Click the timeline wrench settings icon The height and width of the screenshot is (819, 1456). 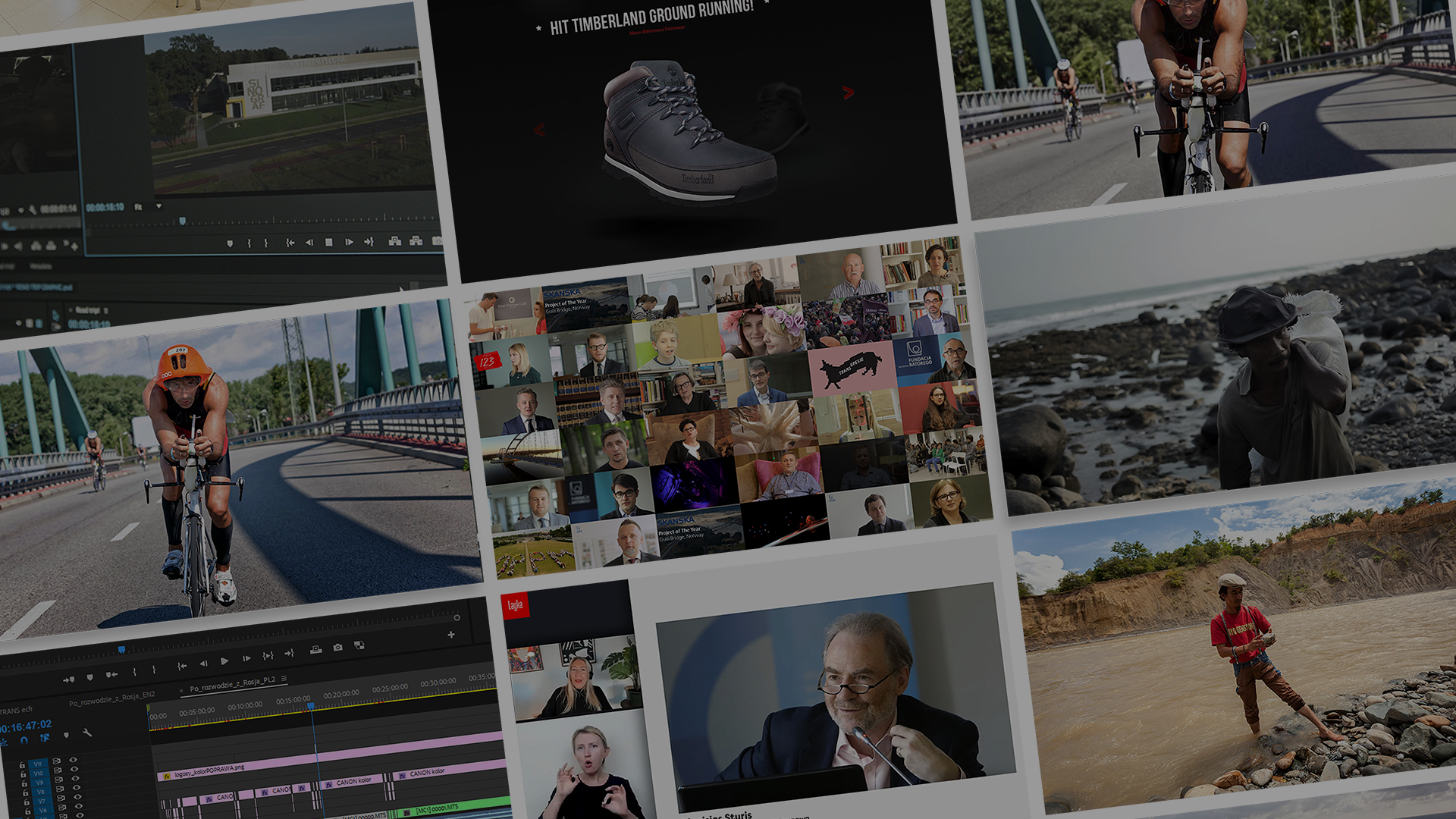click(87, 733)
